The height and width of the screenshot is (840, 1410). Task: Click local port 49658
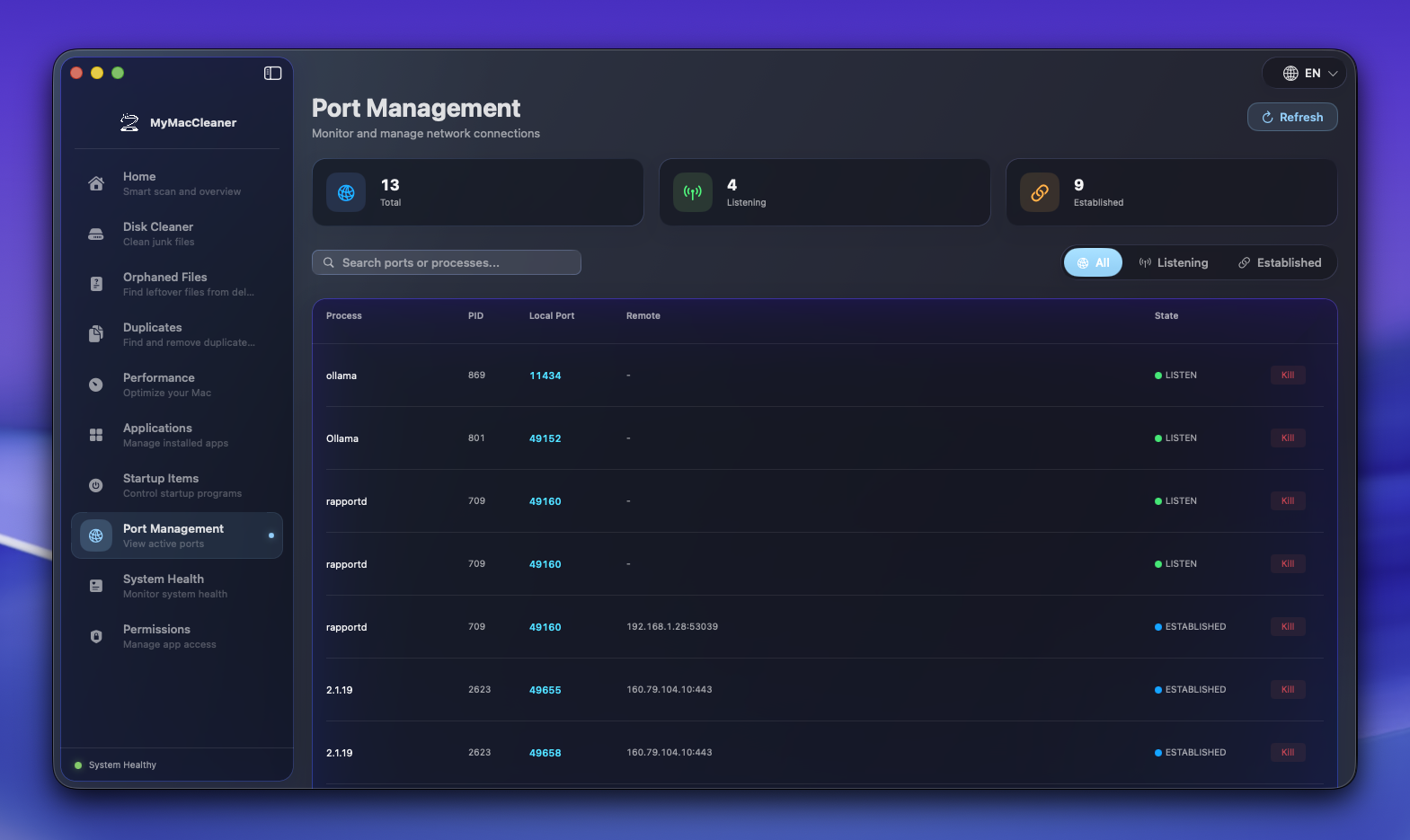pyautogui.click(x=545, y=753)
